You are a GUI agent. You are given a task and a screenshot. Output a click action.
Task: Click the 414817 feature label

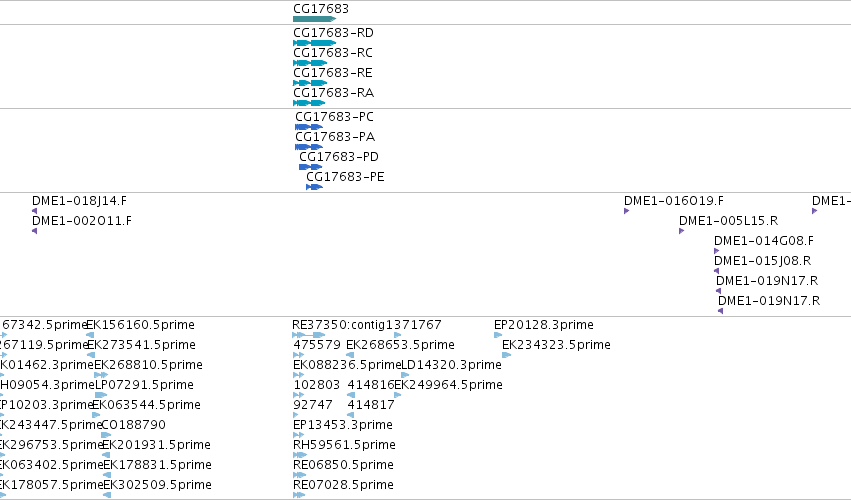pos(371,405)
